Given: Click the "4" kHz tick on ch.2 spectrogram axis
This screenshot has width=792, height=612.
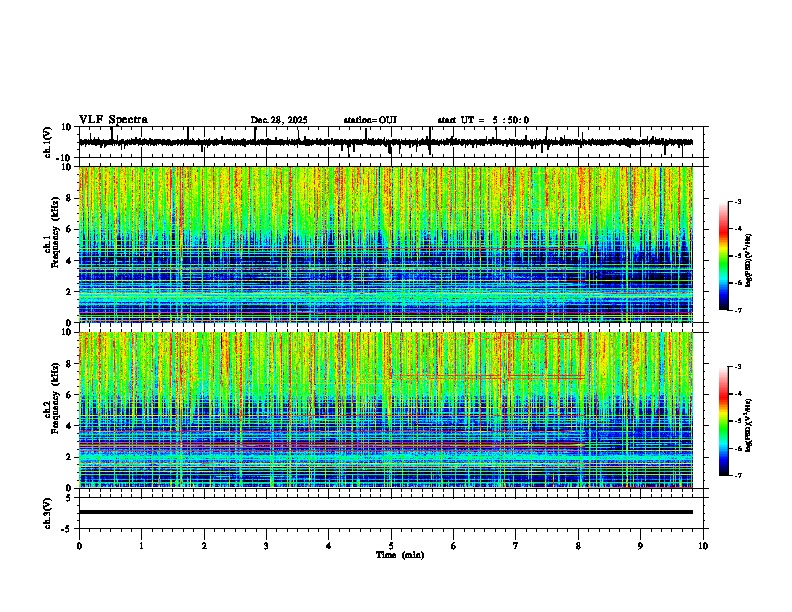Looking at the screenshot, I should pos(69,426).
